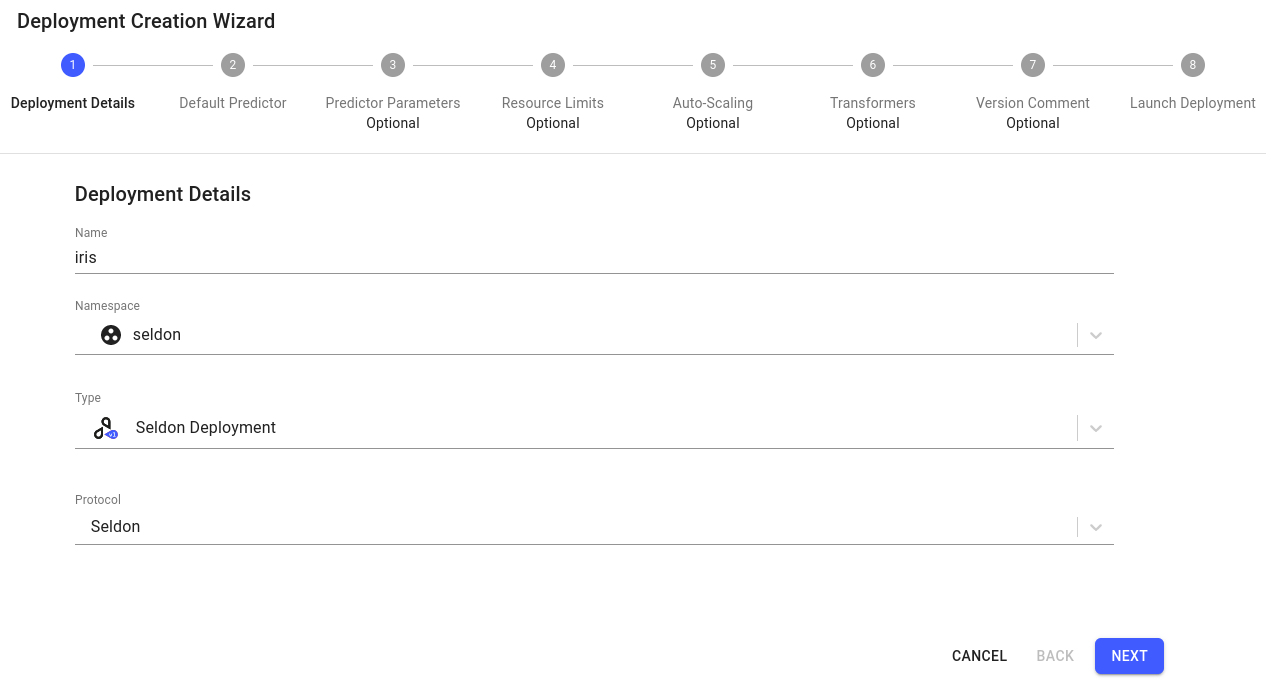Expand the Namespace dropdown chevron

point(1096,335)
